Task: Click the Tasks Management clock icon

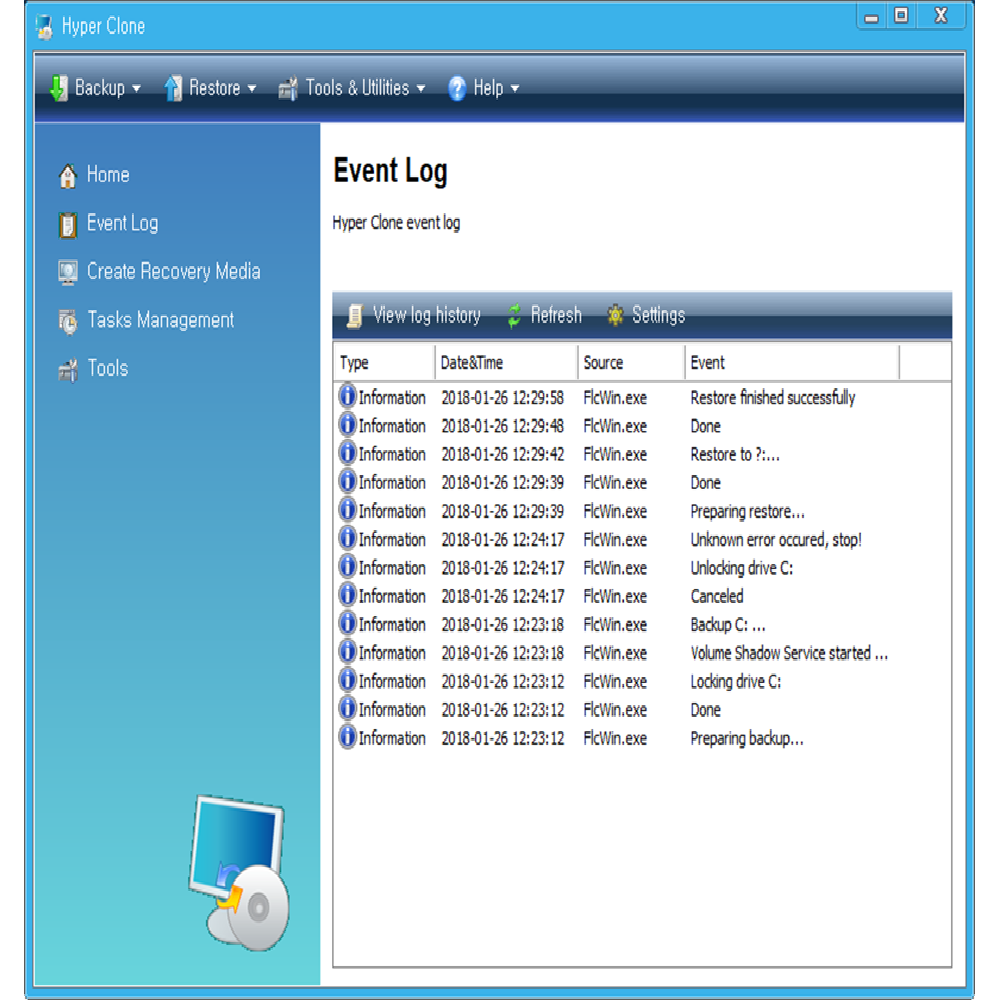Action: (68, 321)
